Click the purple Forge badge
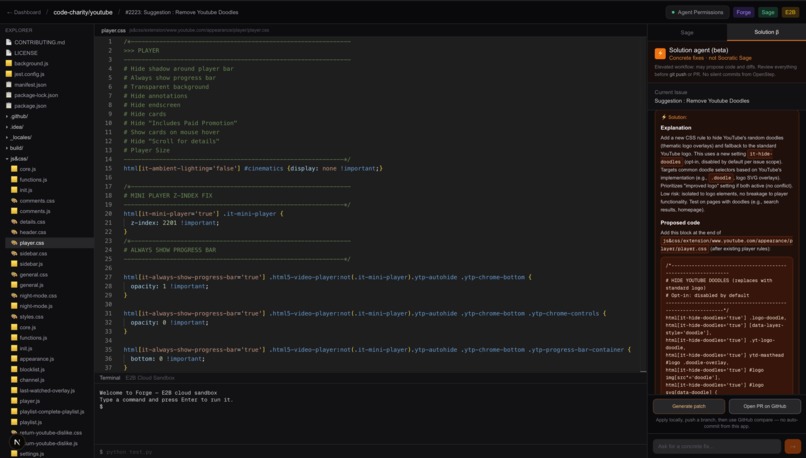806x458 pixels. click(743, 12)
